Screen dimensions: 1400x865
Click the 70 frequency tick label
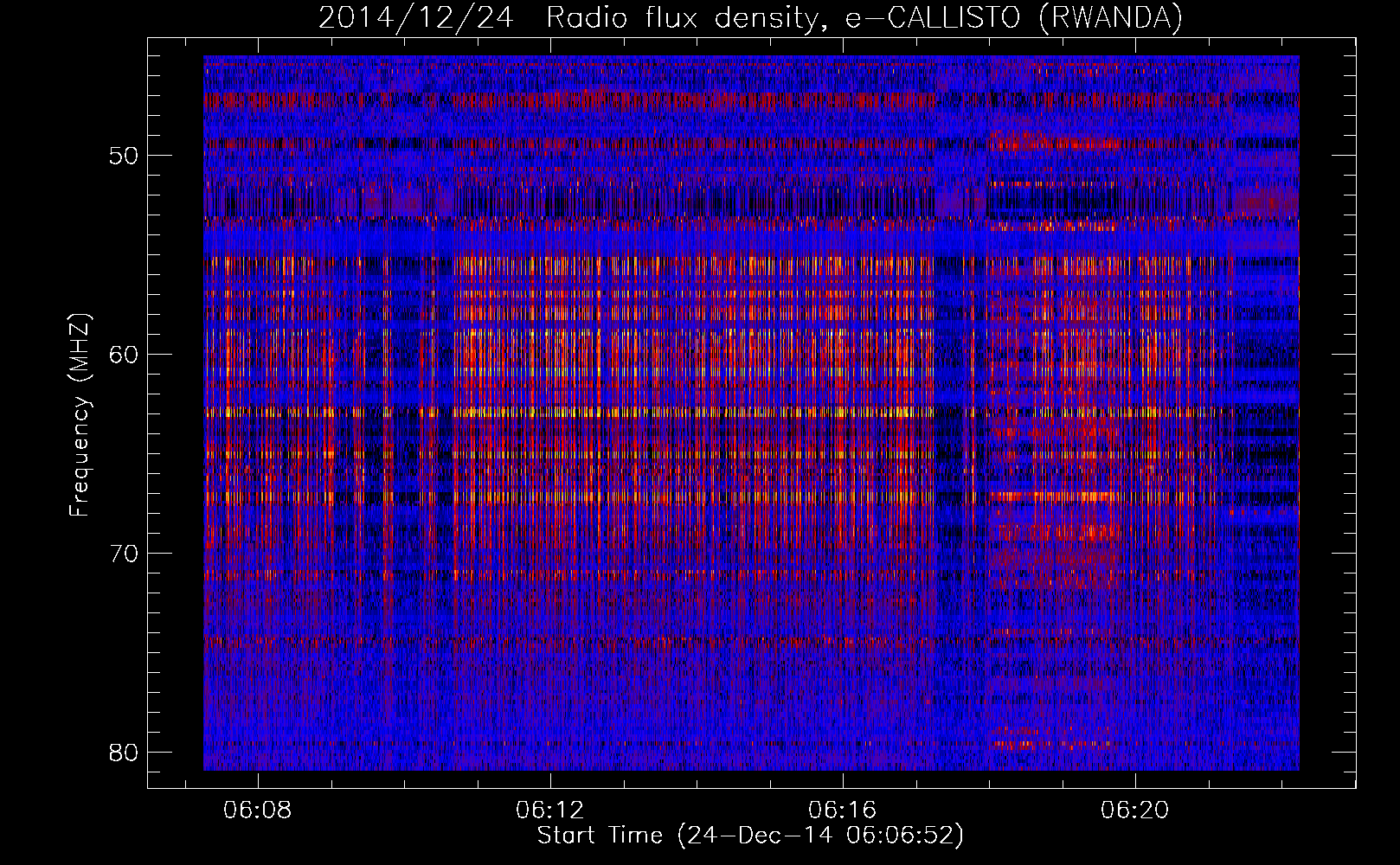click(124, 554)
